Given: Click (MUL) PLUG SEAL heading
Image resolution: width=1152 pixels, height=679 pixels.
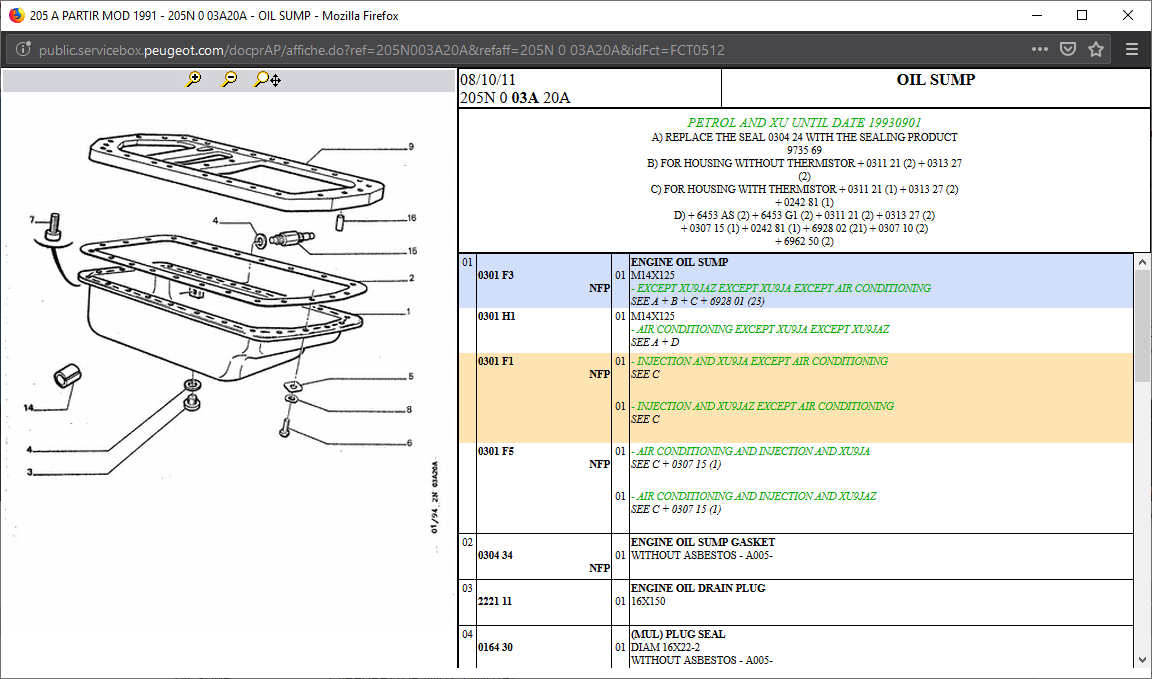Looking at the screenshot, I should pos(677,634).
